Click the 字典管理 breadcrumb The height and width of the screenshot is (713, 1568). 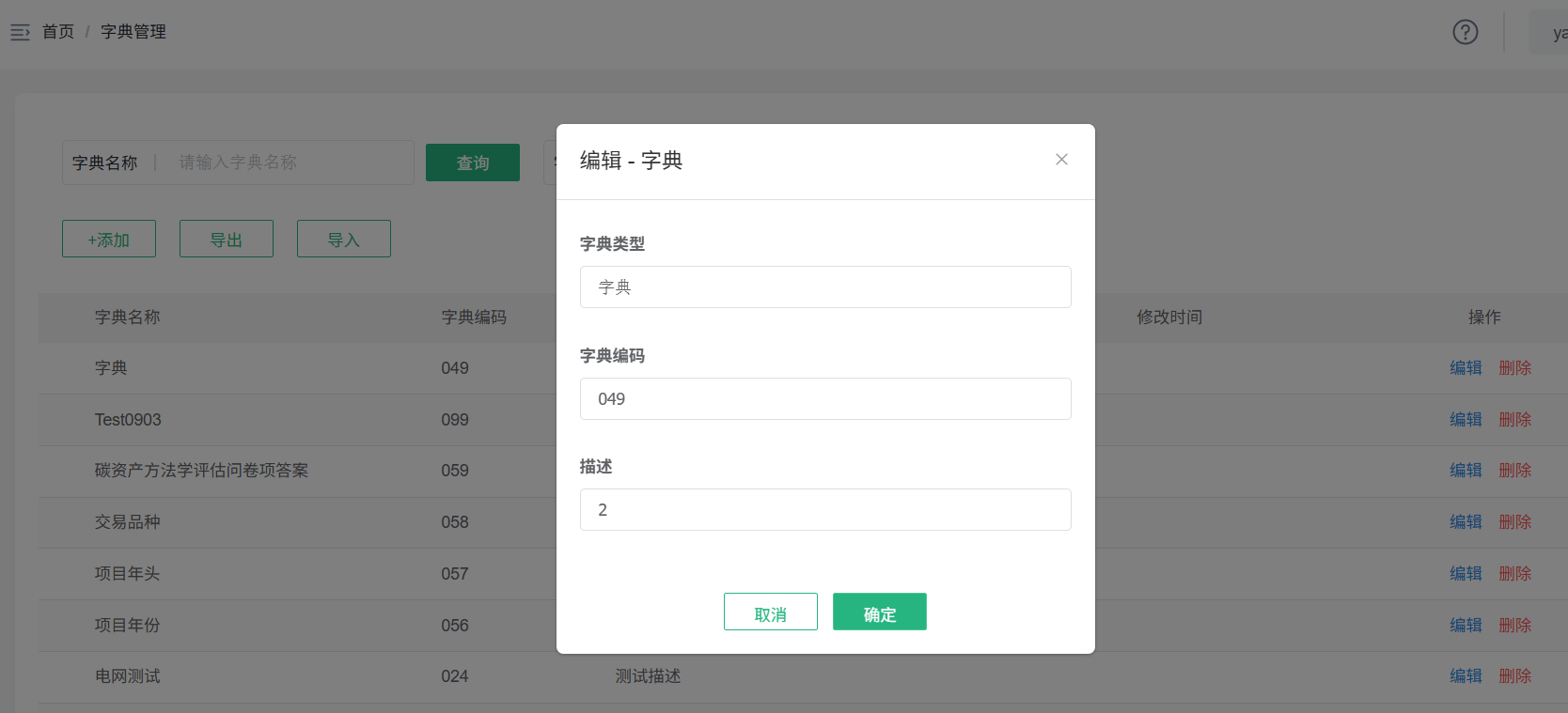pyautogui.click(x=133, y=32)
